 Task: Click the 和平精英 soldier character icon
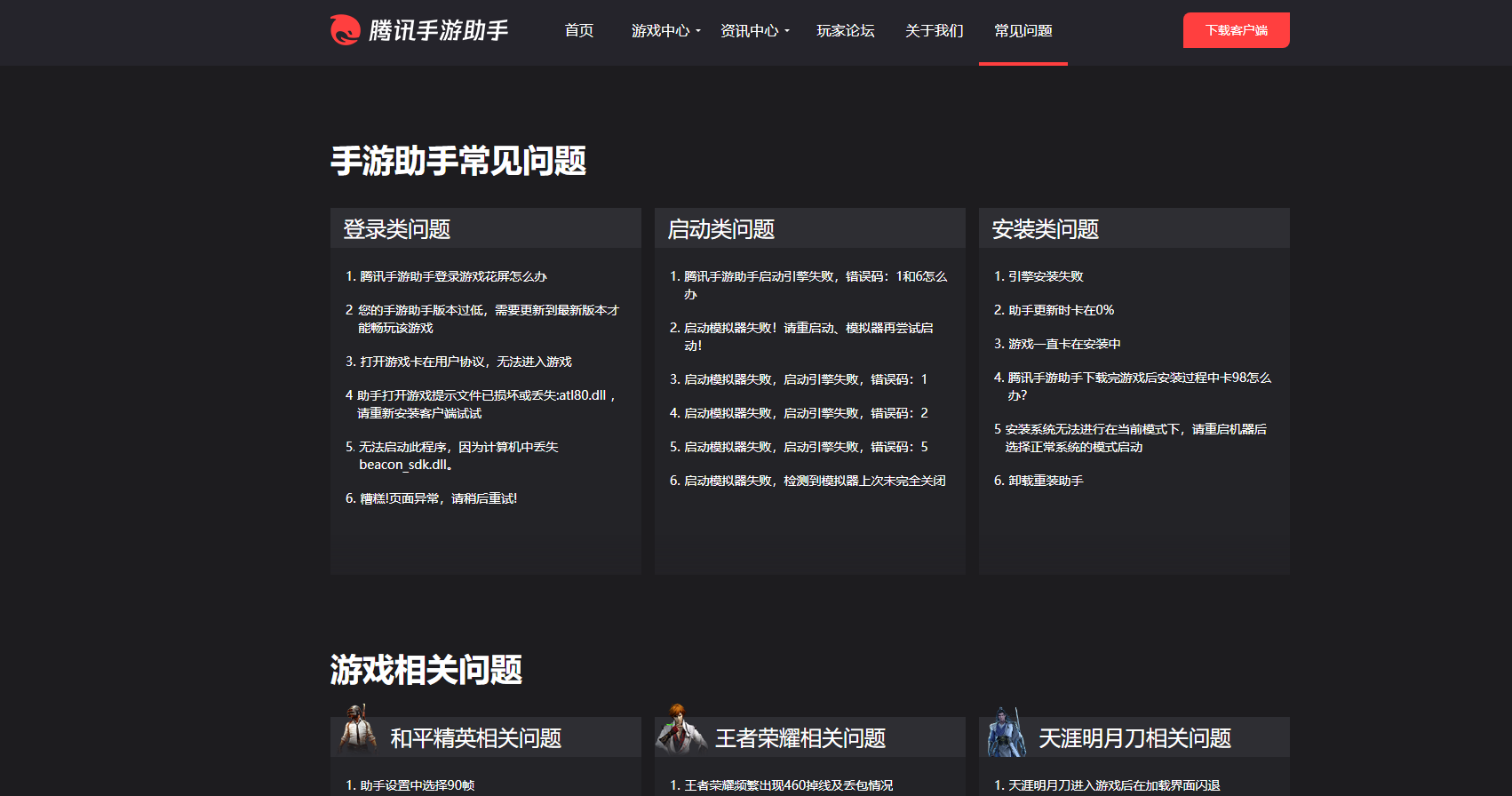click(358, 729)
